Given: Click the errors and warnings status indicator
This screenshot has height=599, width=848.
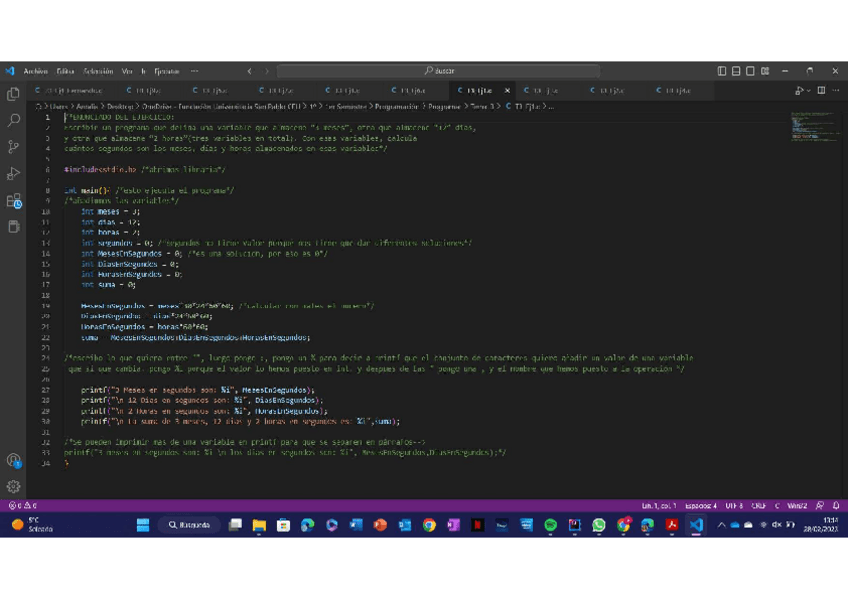Looking at the screenshot, I should 22,506.
